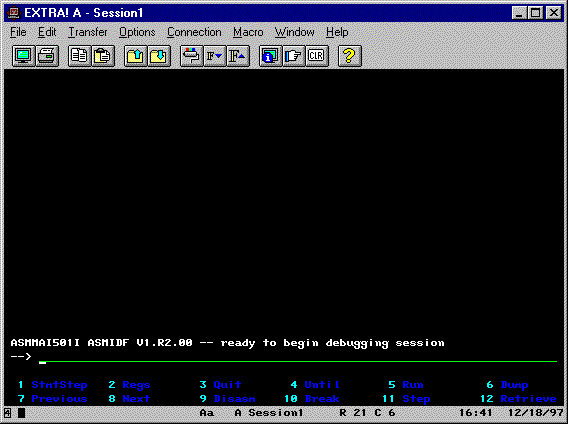Viewport: 568px width, 424px height.
Task: Click the decrease font size icon
Action: coord(215,56)
